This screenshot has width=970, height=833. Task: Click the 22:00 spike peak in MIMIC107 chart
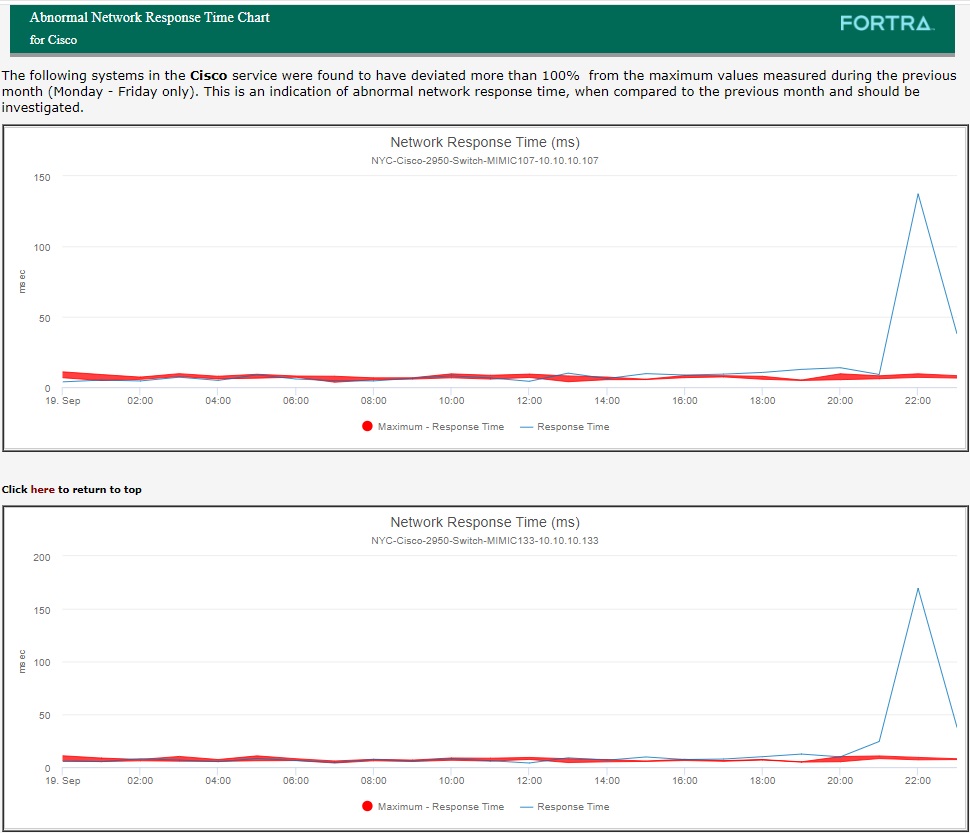pos(918,194)
